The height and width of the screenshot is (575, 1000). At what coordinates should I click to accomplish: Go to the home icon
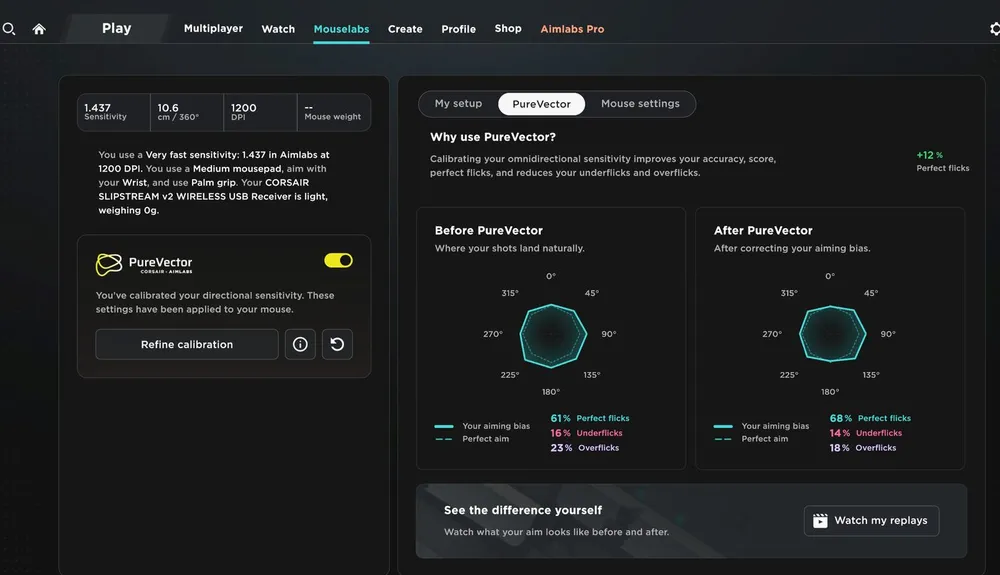[39, 29]
